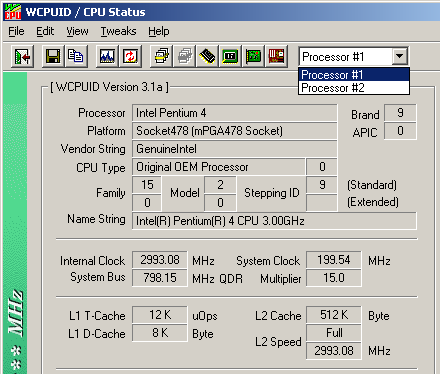This screenshot has height=374, width=440.
Task: Click the exit door toolbar icon
Action: [x=22, y=57]
